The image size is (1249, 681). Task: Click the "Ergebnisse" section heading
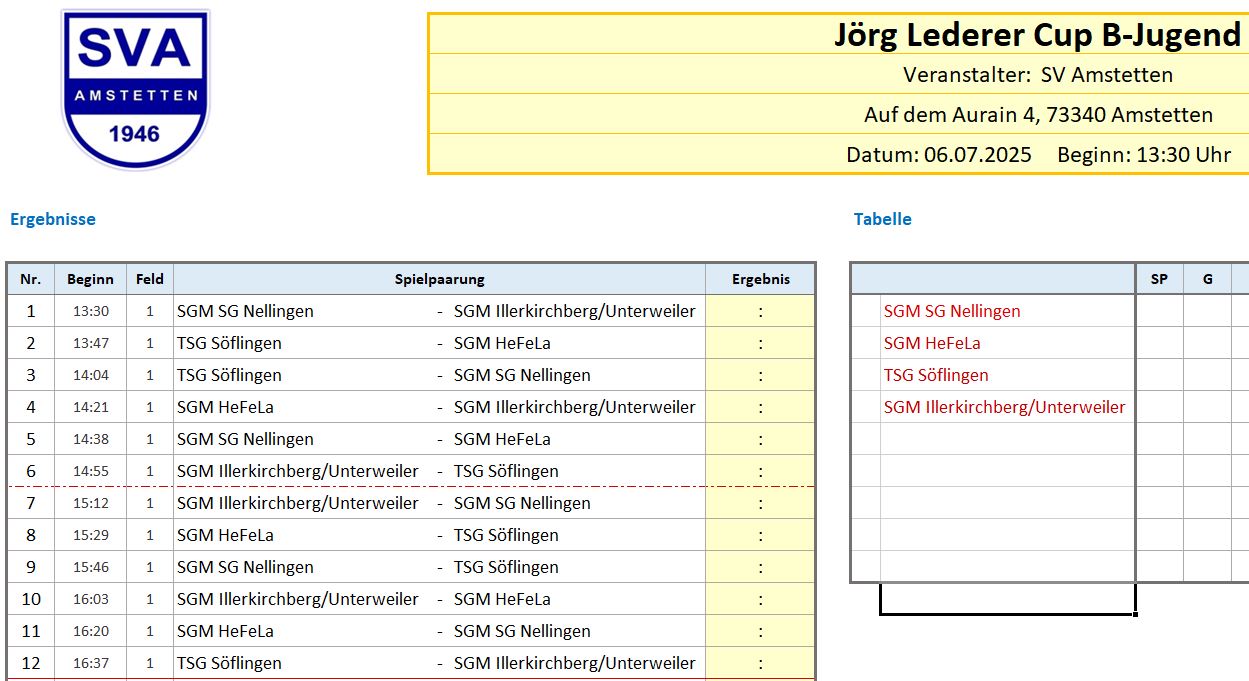pos(53,219)
